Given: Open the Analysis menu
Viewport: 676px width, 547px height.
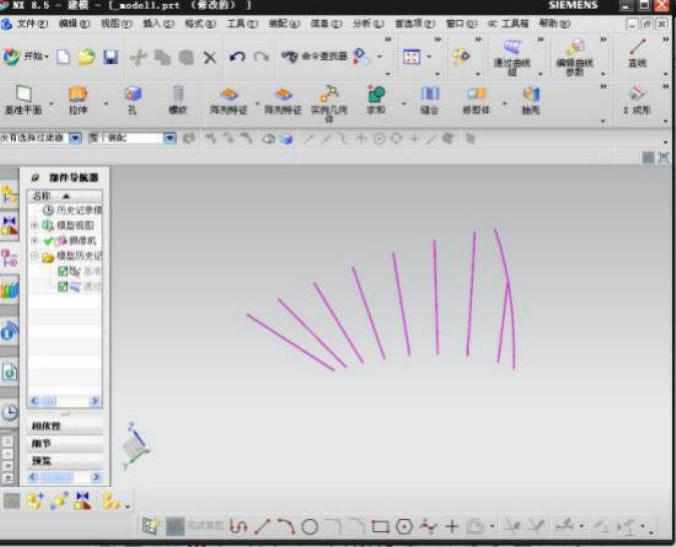Looking at the screenshot, I should tap(368, 23).
